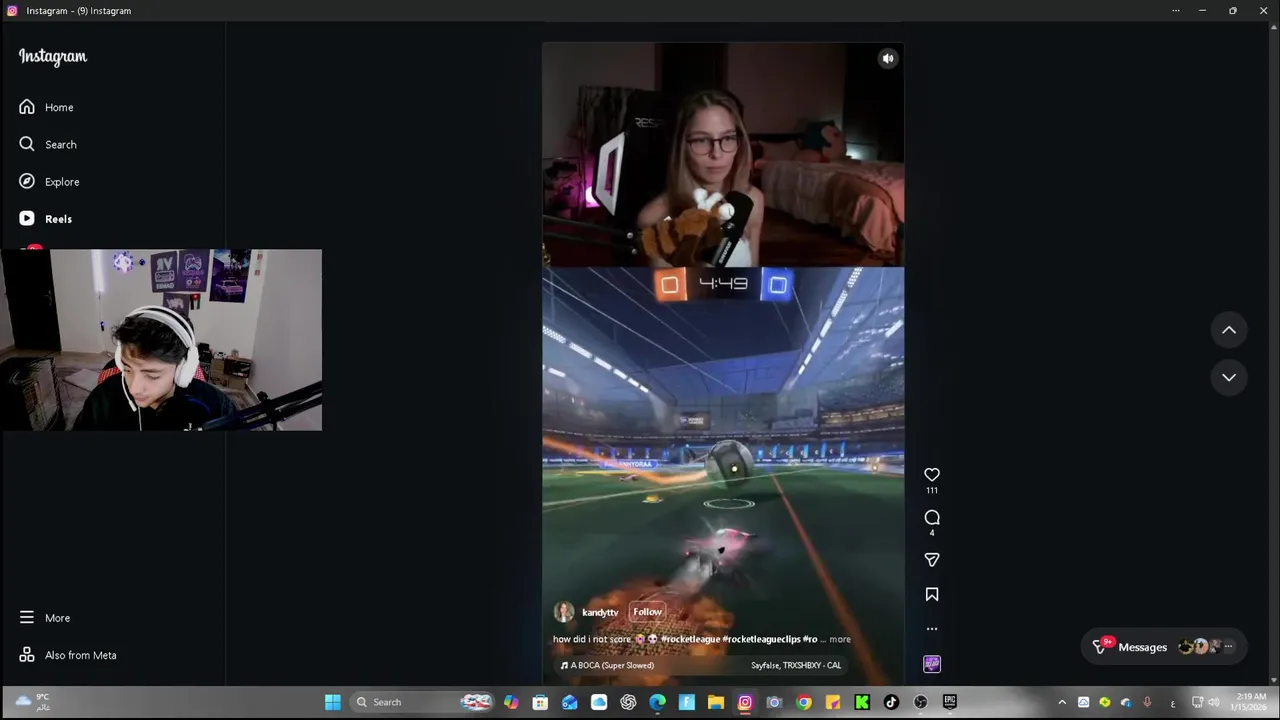This screenshot has width=1280, height=720.
Task: Open the volume tray icon
Action: pos(1214,702)
